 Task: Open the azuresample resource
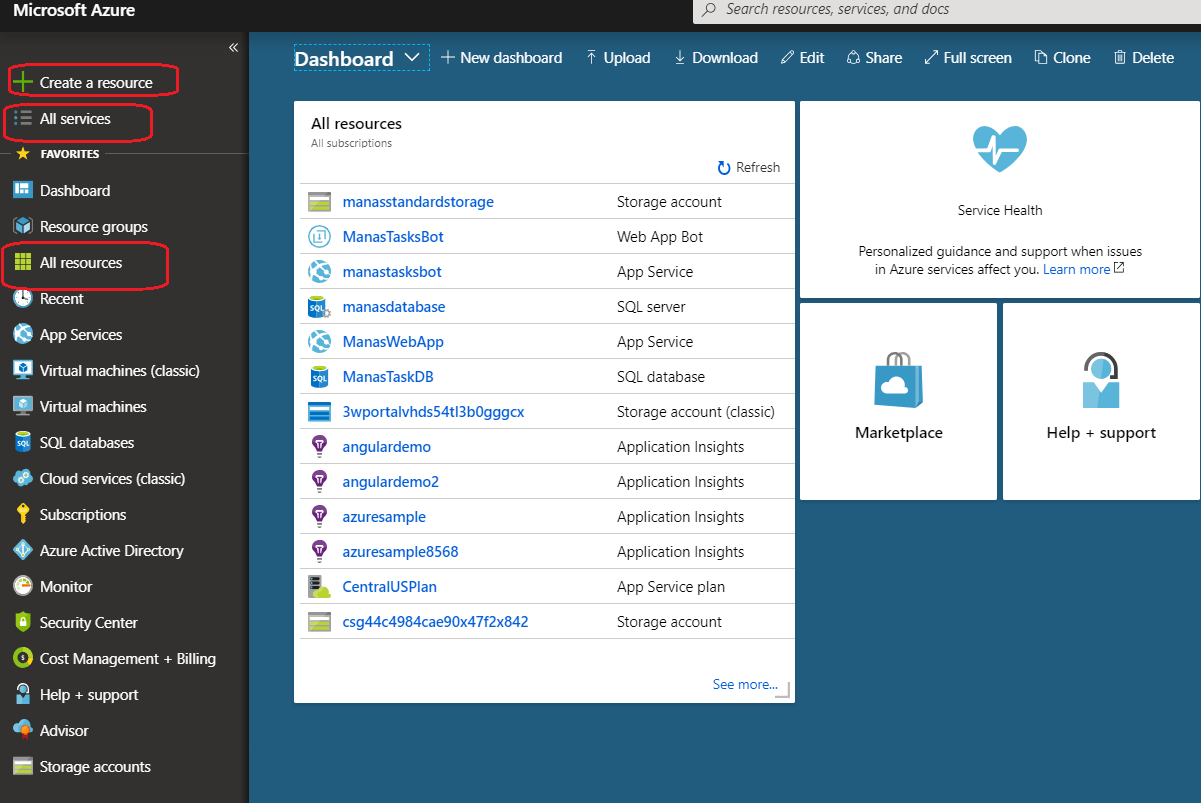[384, 517]
